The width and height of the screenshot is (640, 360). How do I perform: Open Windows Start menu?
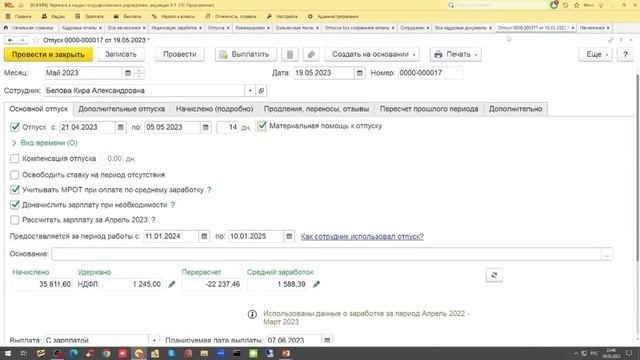pyautogui.click(x=8, y=353)
